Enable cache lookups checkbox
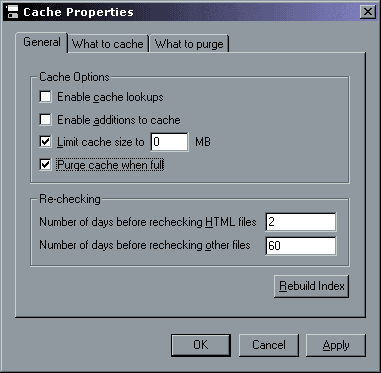The height and width of the screenshot is (373, 381). 45,97
